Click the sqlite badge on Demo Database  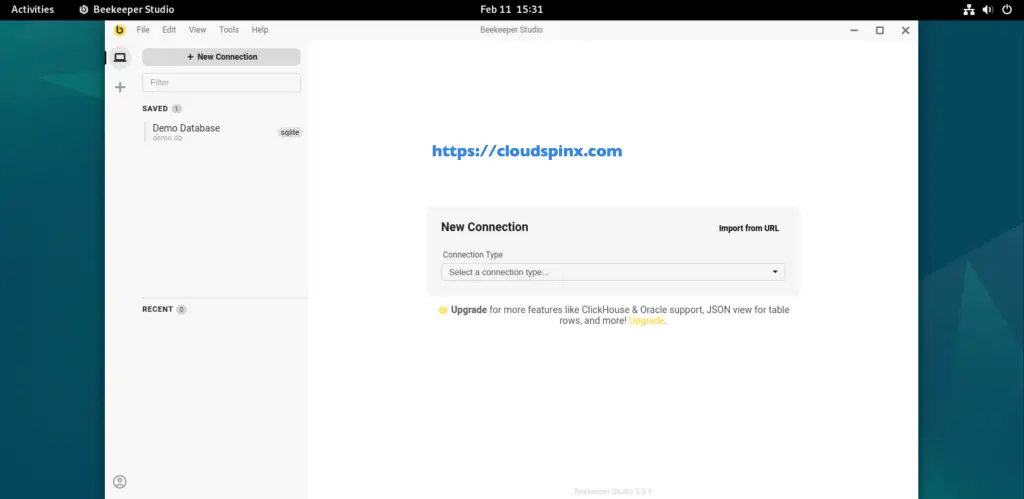290,133
